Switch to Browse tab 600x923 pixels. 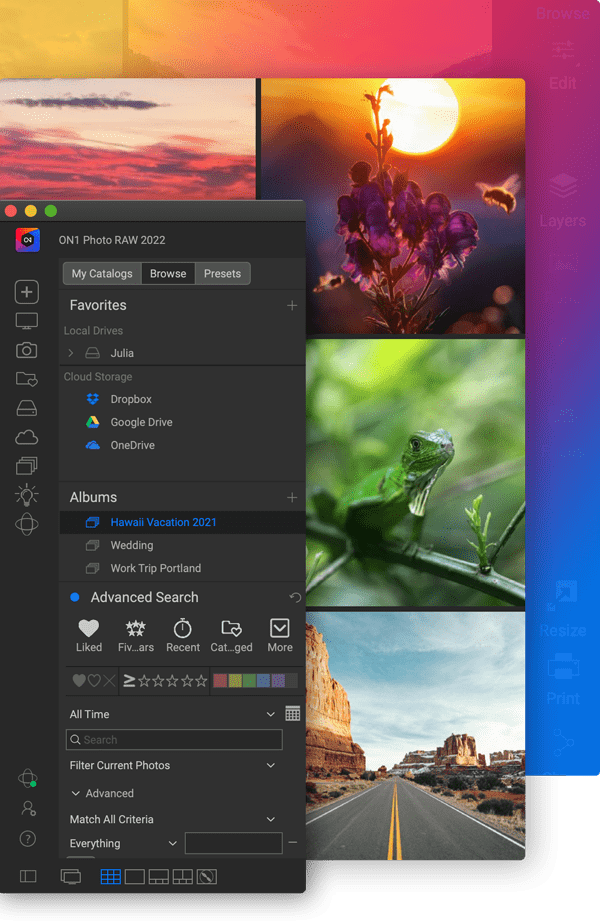point(168,274)
